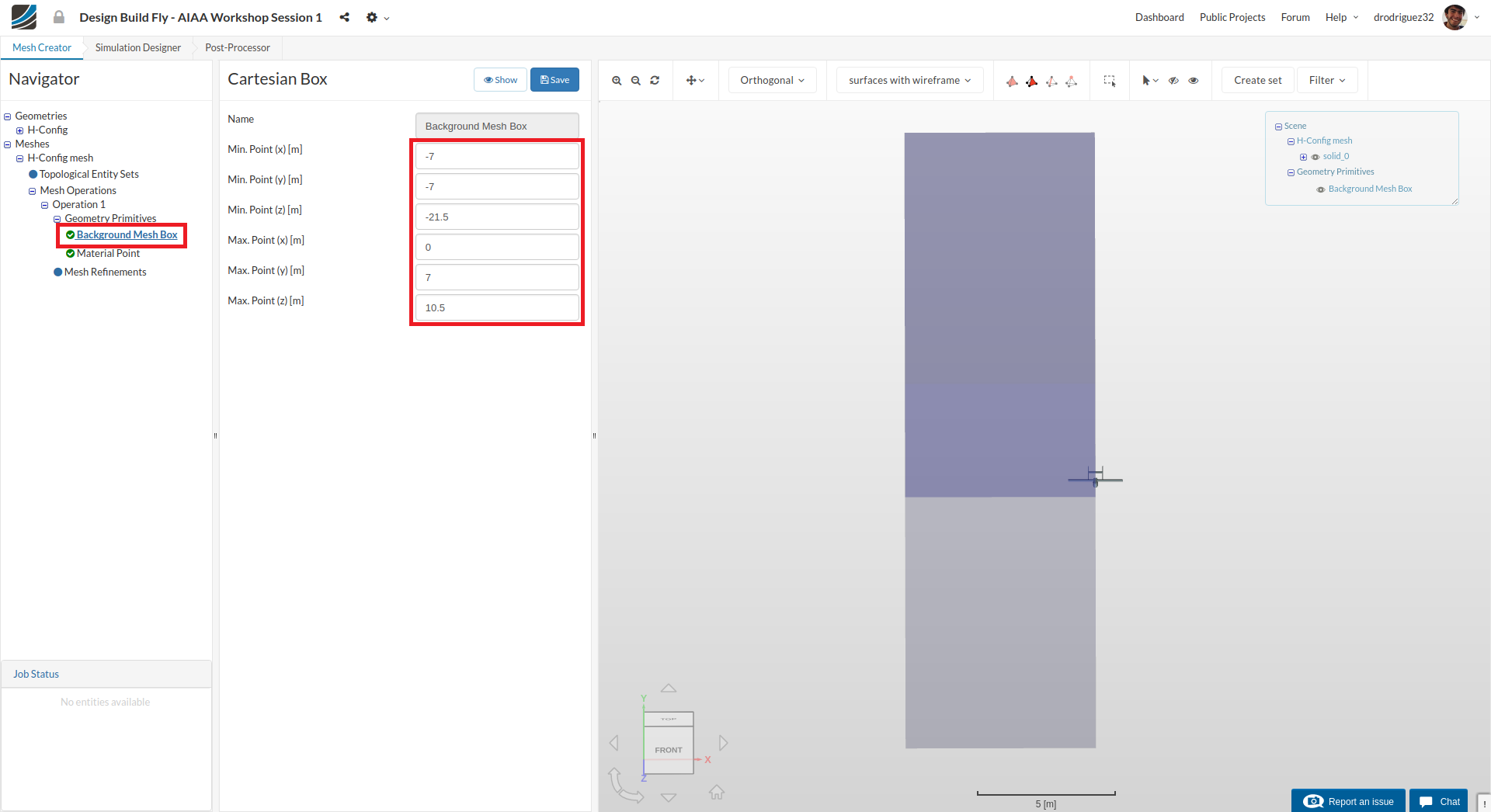
Task: Select Mesh Refinements in Navigator
Action: pos(105,272)
